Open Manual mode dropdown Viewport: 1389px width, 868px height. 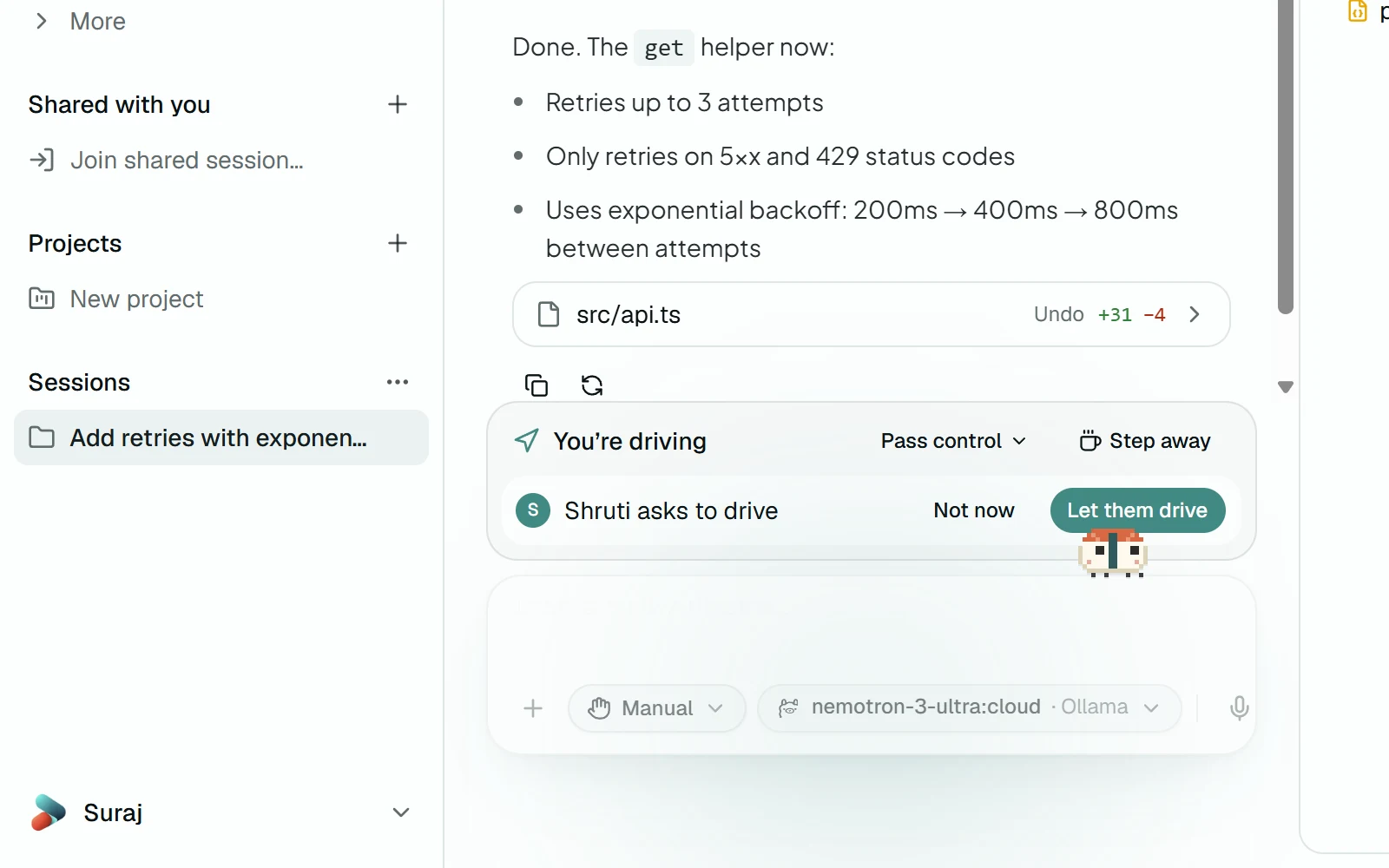pyautogui.click(x=657, y=708)
